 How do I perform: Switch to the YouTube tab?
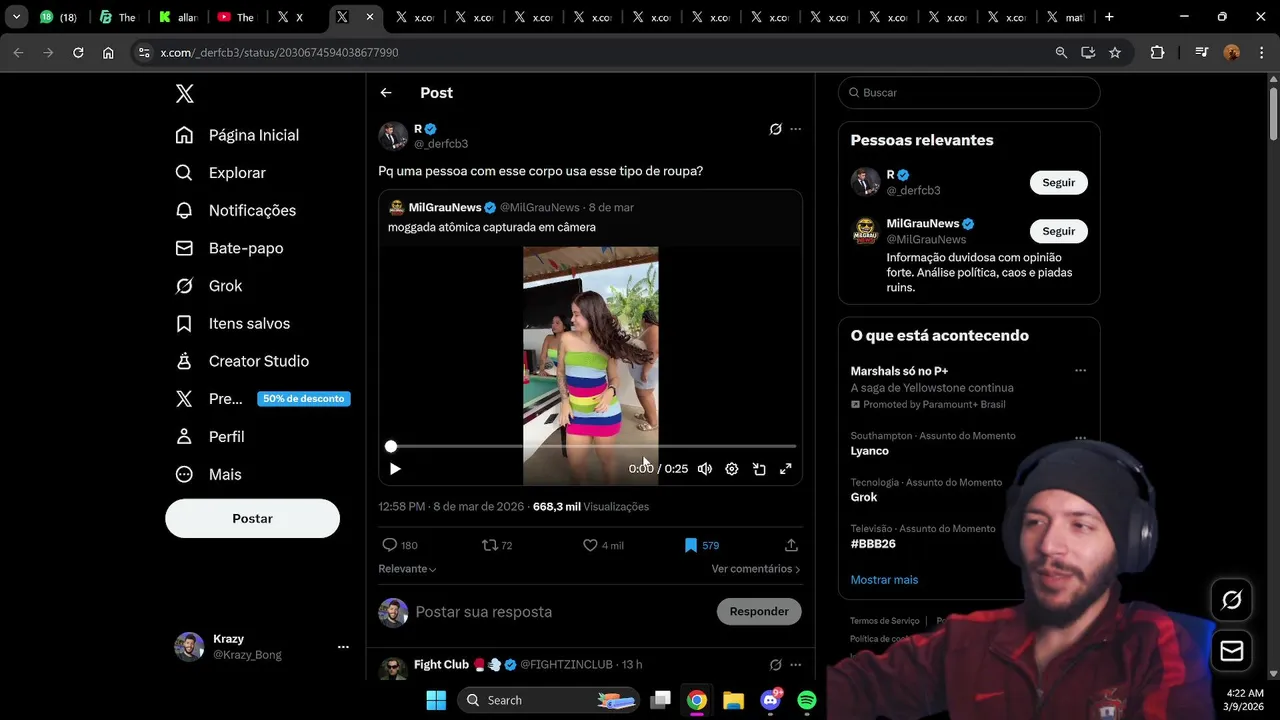[236, 17]
